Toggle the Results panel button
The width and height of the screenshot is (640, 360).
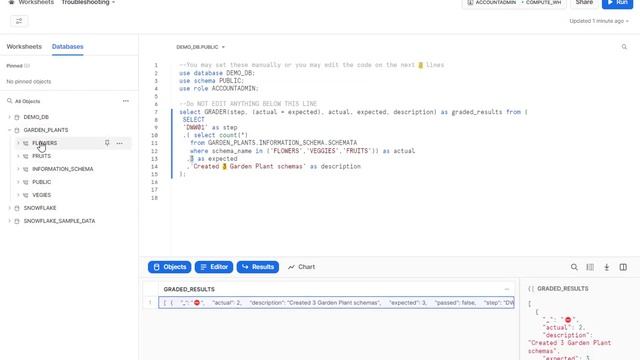tap(258, 267)
